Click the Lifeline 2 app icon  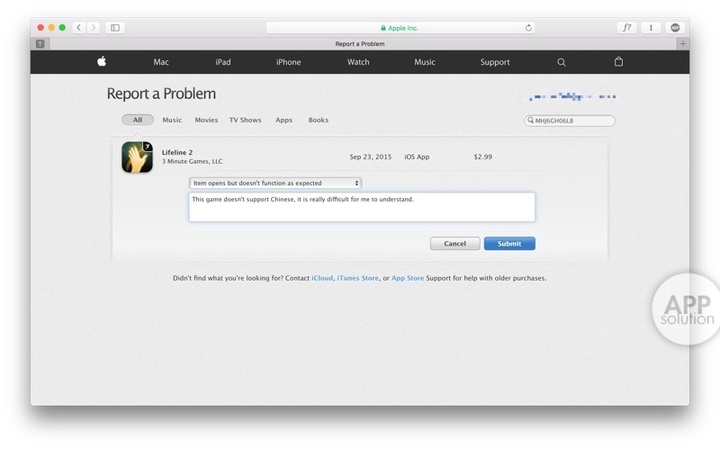coord(137,157)
